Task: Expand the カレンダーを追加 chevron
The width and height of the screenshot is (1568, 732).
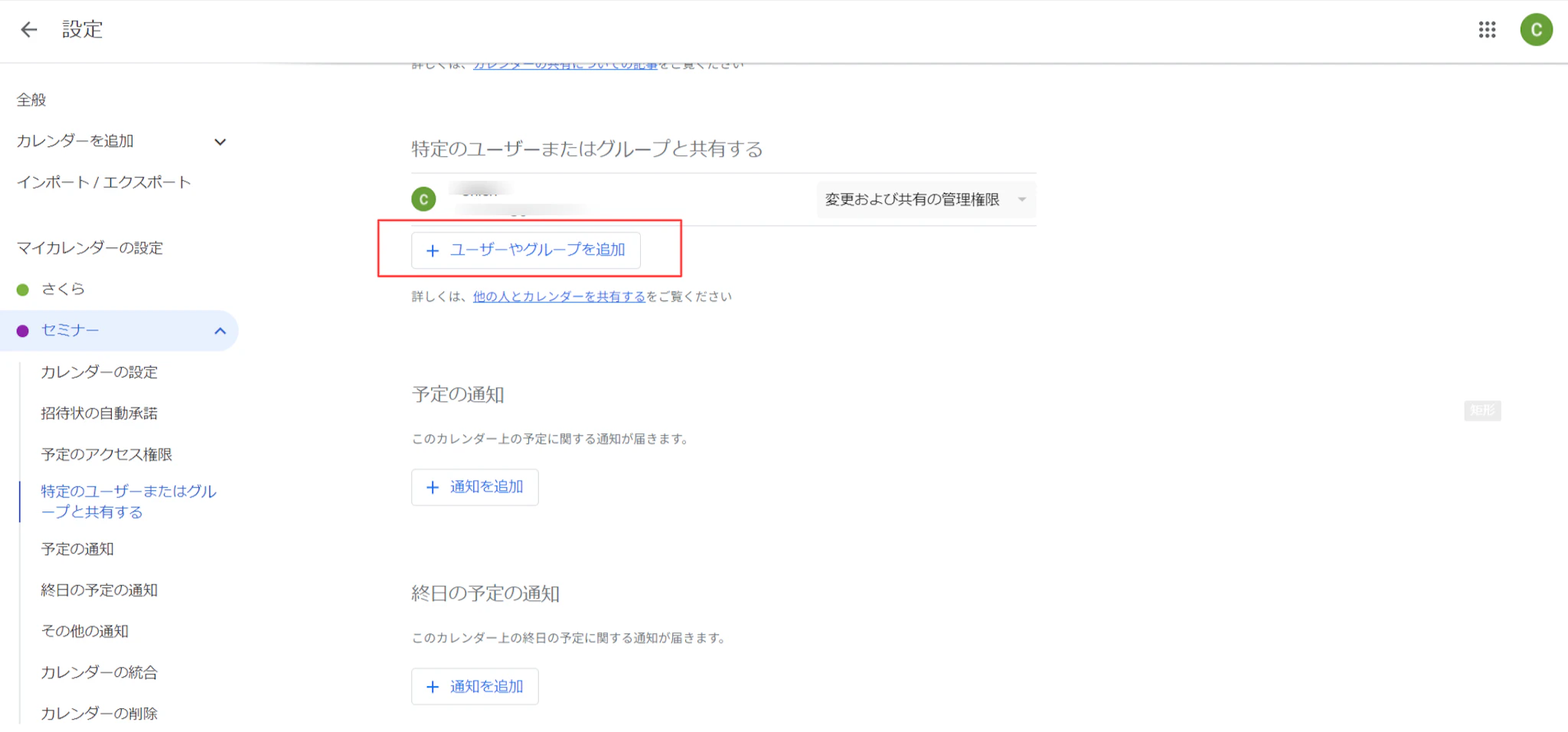Action: (x=220, y=142)
